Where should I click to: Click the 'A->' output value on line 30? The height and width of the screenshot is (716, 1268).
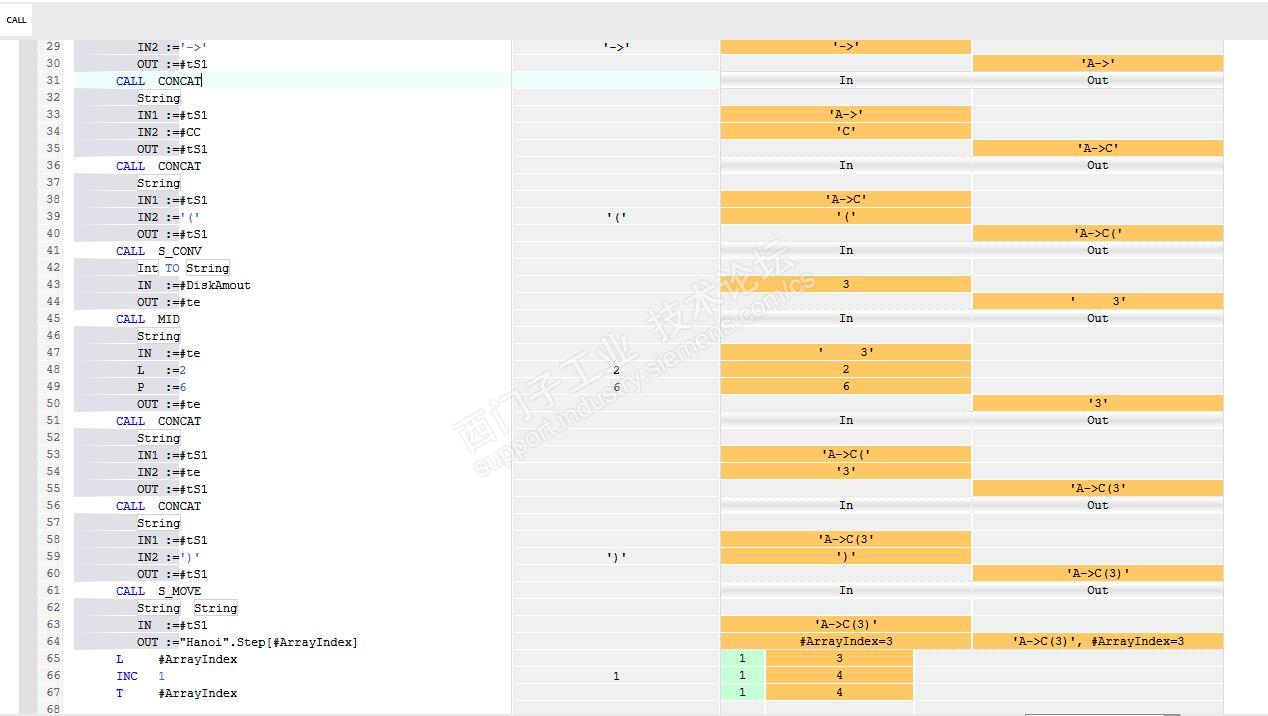pyautogui.click(x=1098, y=63)
